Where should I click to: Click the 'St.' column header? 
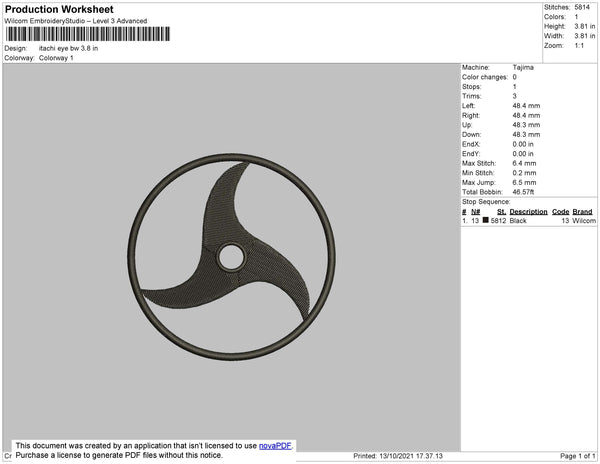coord(501,212)
